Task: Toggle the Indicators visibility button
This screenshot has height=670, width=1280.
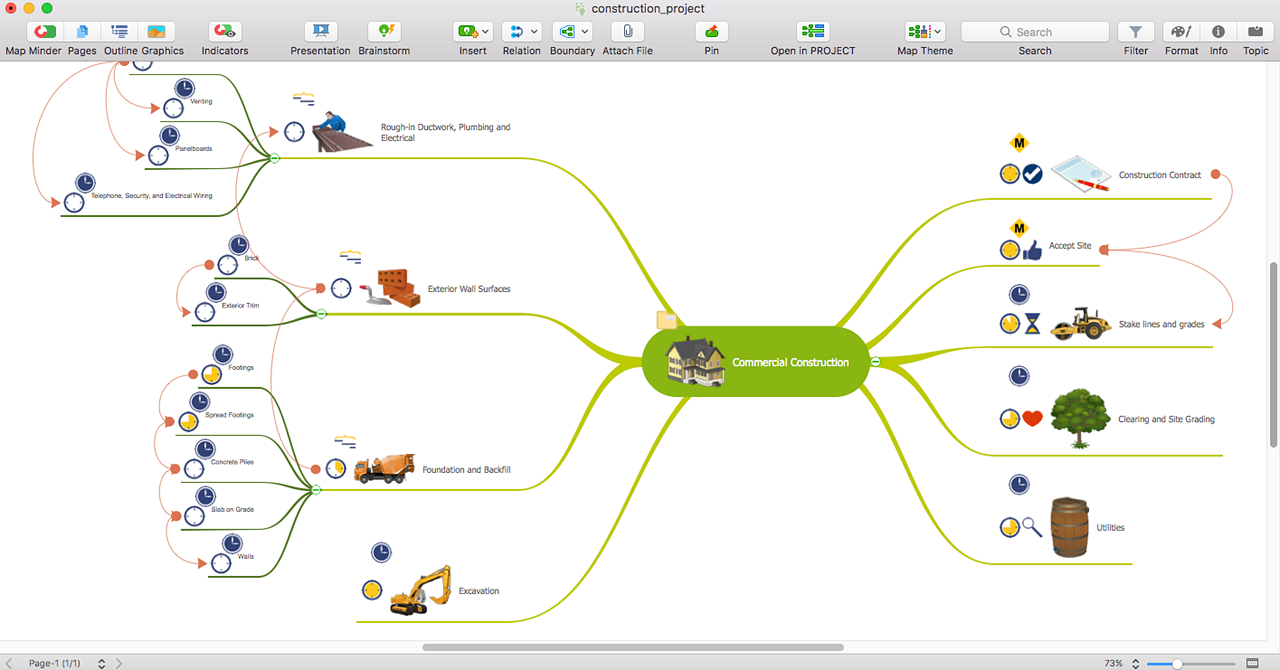Action: tap(225, 32)
